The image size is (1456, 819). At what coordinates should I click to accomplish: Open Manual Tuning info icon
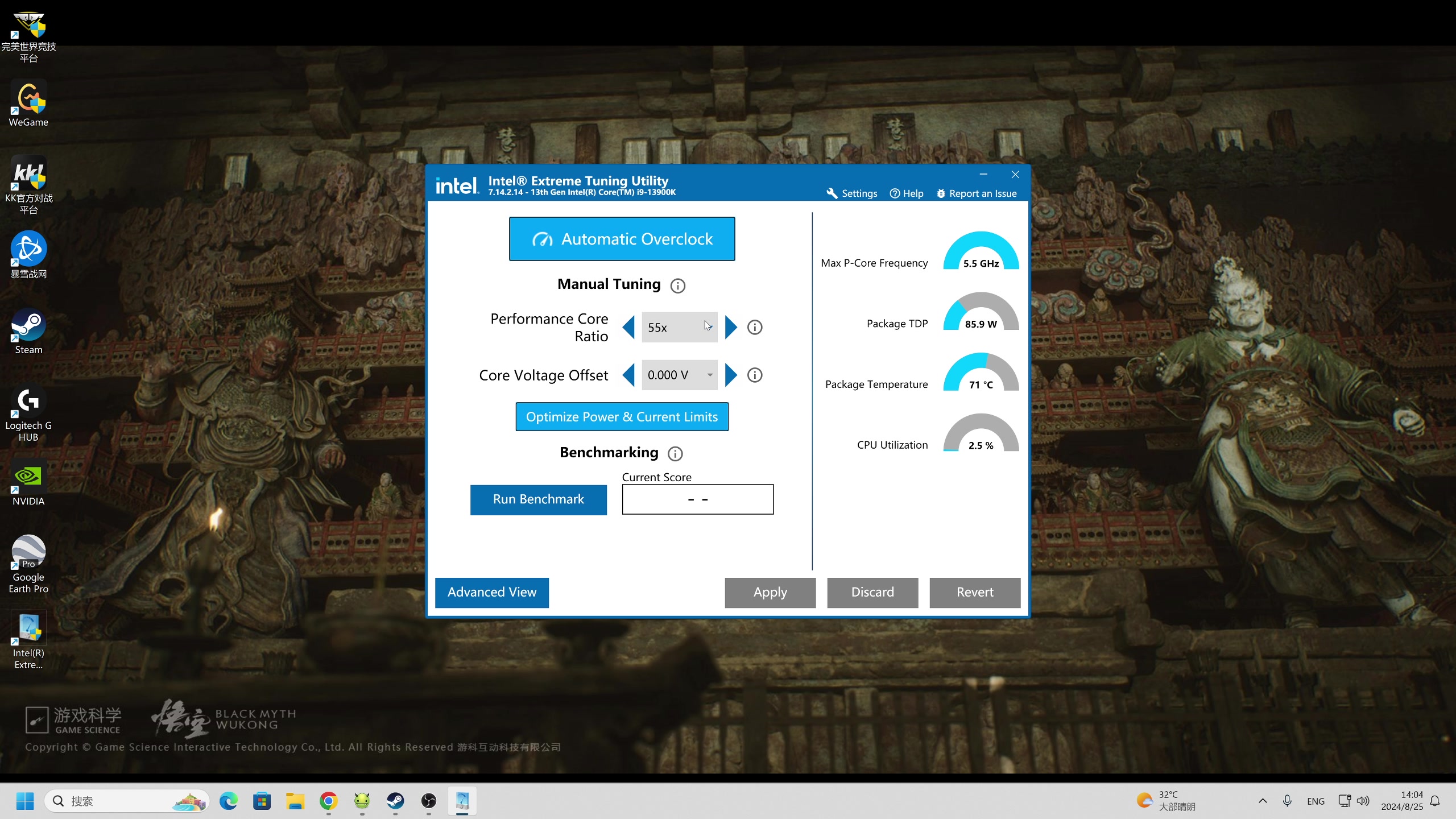[x=677, y=286]
